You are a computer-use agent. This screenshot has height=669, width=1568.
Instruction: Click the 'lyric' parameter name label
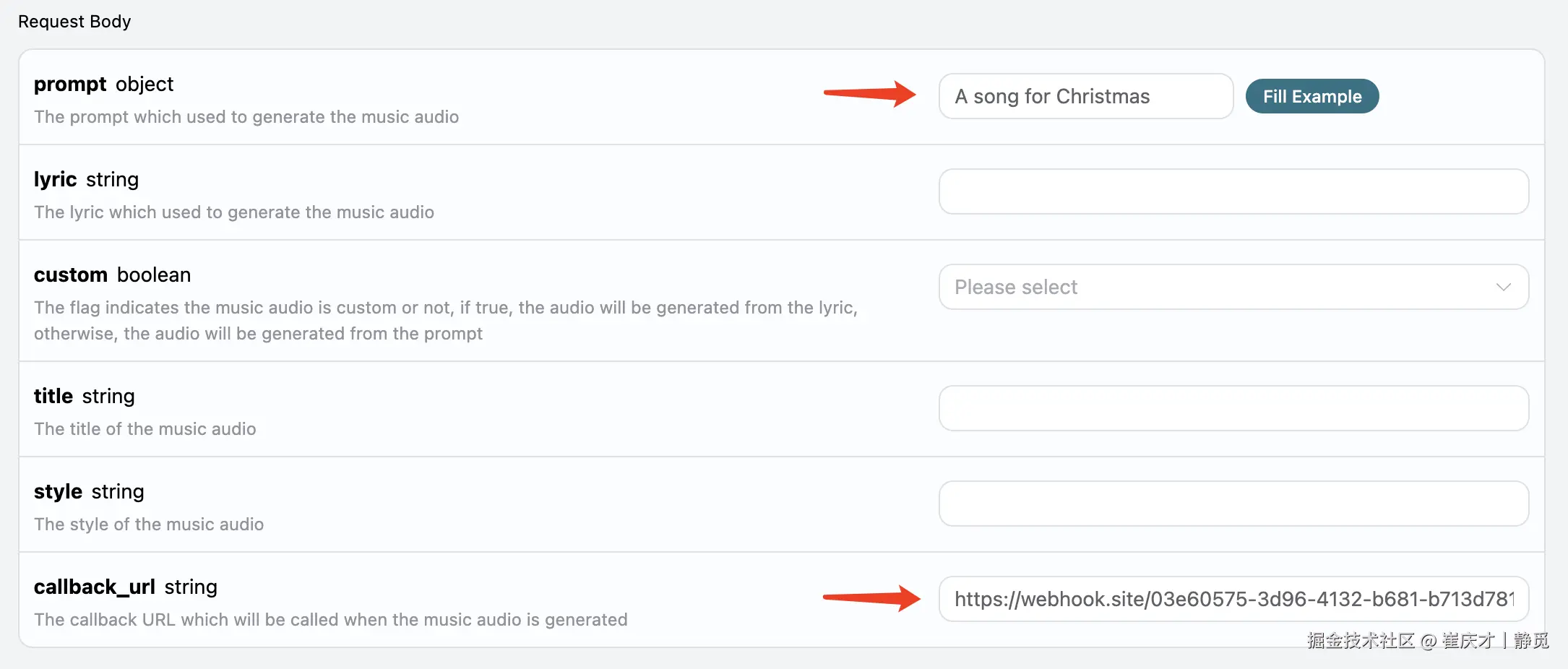(55, 179)
